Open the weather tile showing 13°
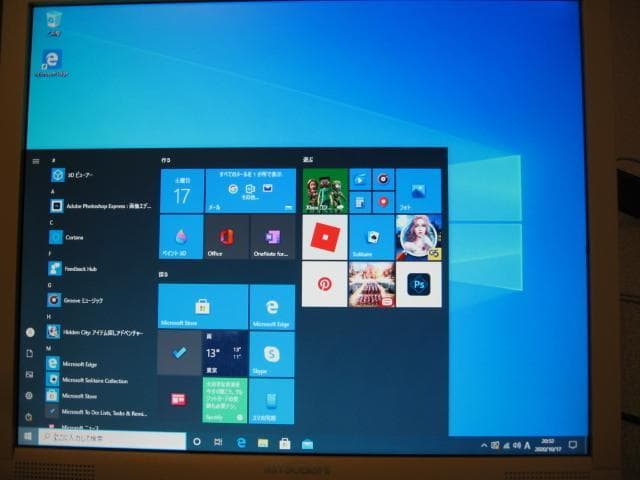640x480 pixels. [x=225, y=353]
